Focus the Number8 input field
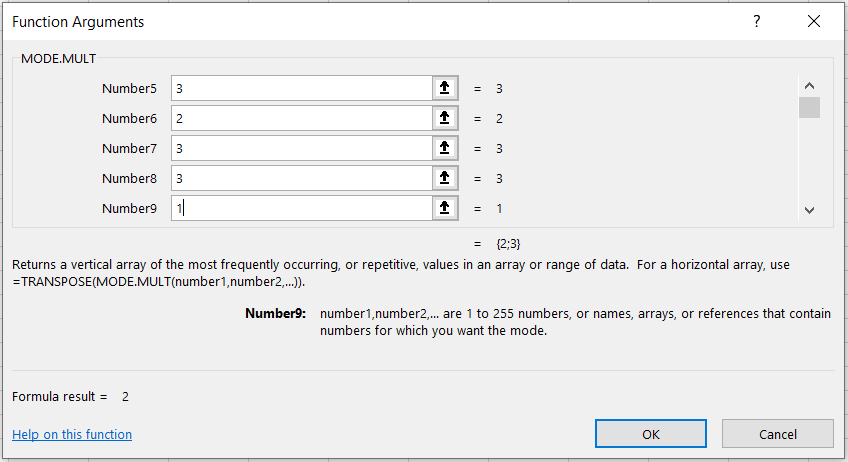The image size is (848, 462). tap(300, 178)
